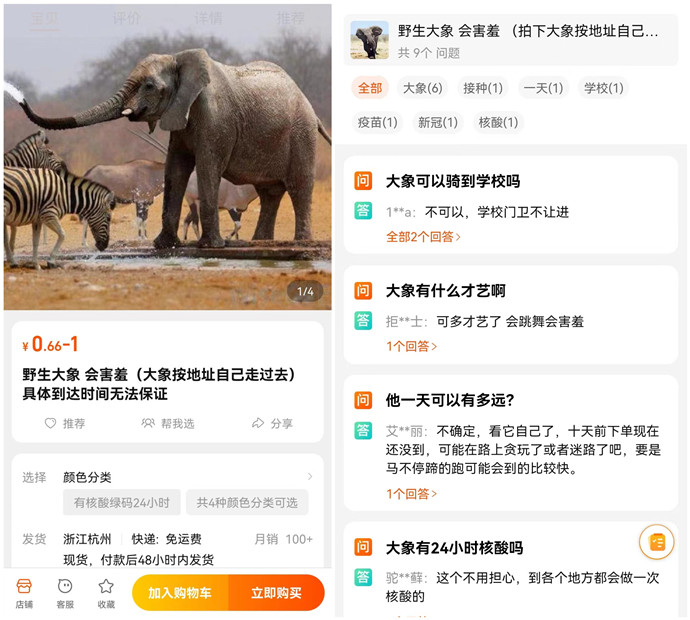Choose the 有核酸绿码24小时 option swatch
Viewport: 690px width, 620px height.
[x=121, y=503]
